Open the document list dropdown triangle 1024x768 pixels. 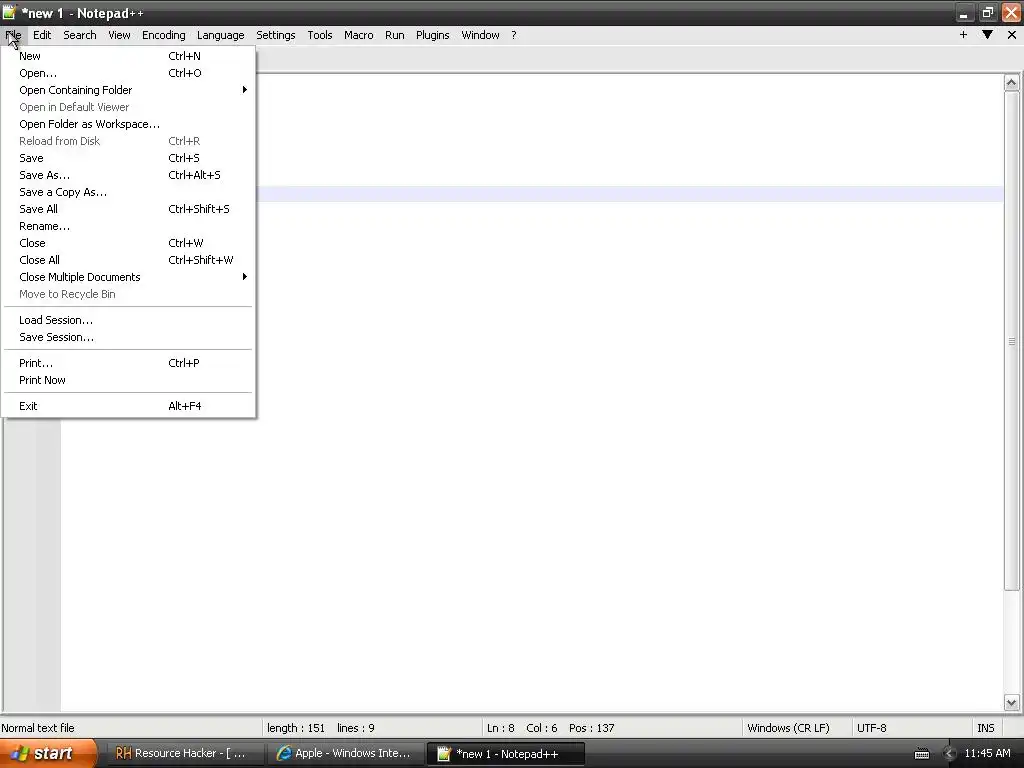pos(987,35)
